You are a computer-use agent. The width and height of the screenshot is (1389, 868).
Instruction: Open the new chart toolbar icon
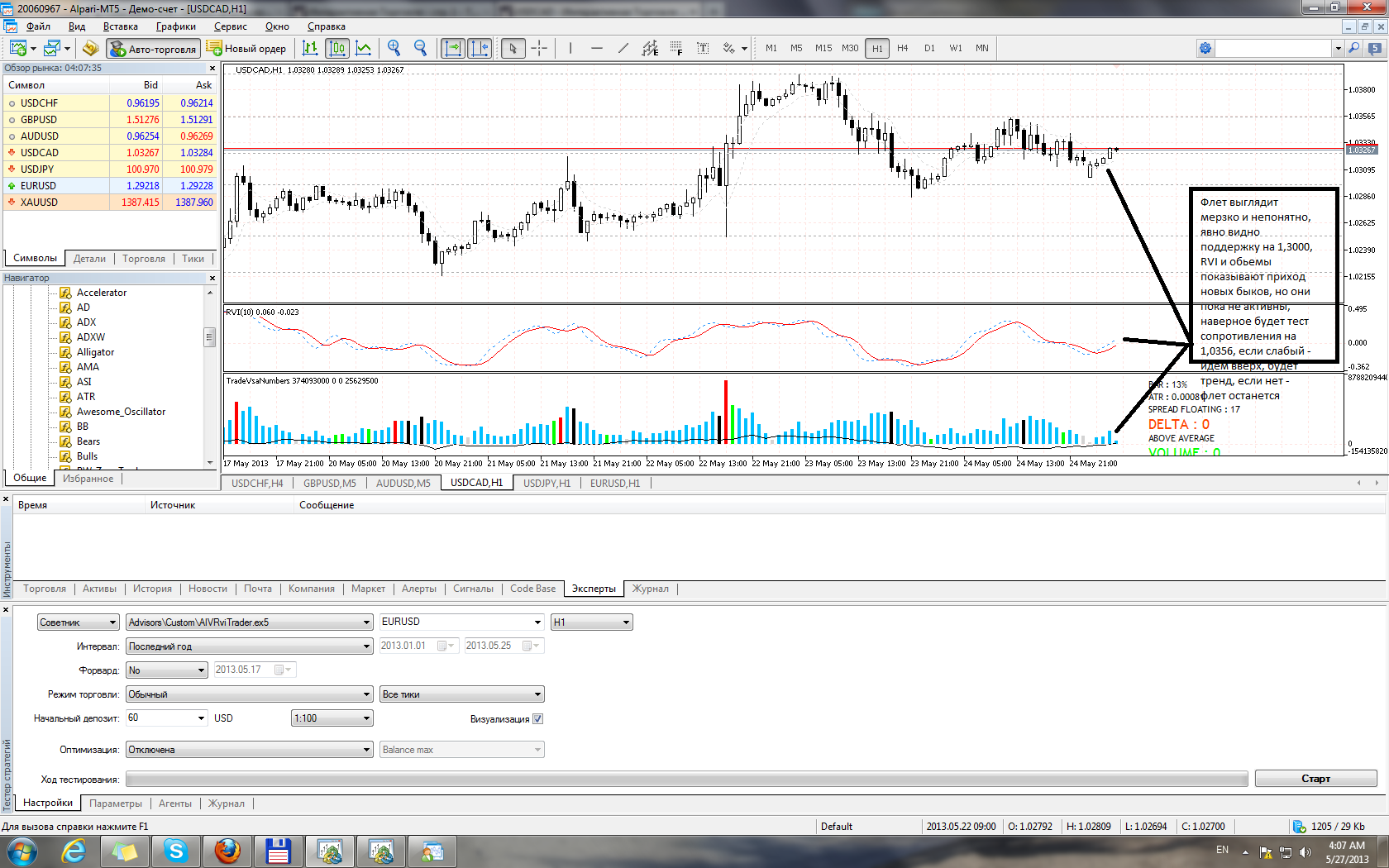pyautogui.click(x=17, y=48)
